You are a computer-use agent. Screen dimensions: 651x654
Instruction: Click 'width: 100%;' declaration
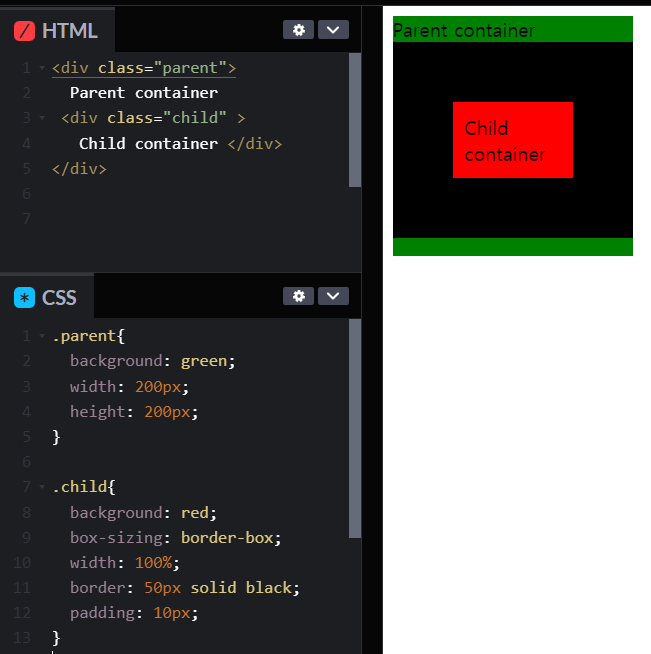[x=125, y=563]
